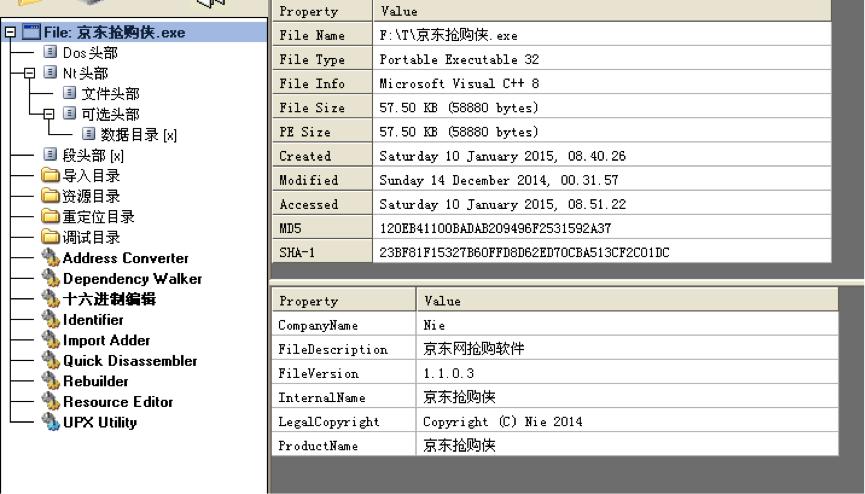Viewport: 865px width, 494px height.
Task: Click the Dependency Walker tool icon
Action: (50, 279)
